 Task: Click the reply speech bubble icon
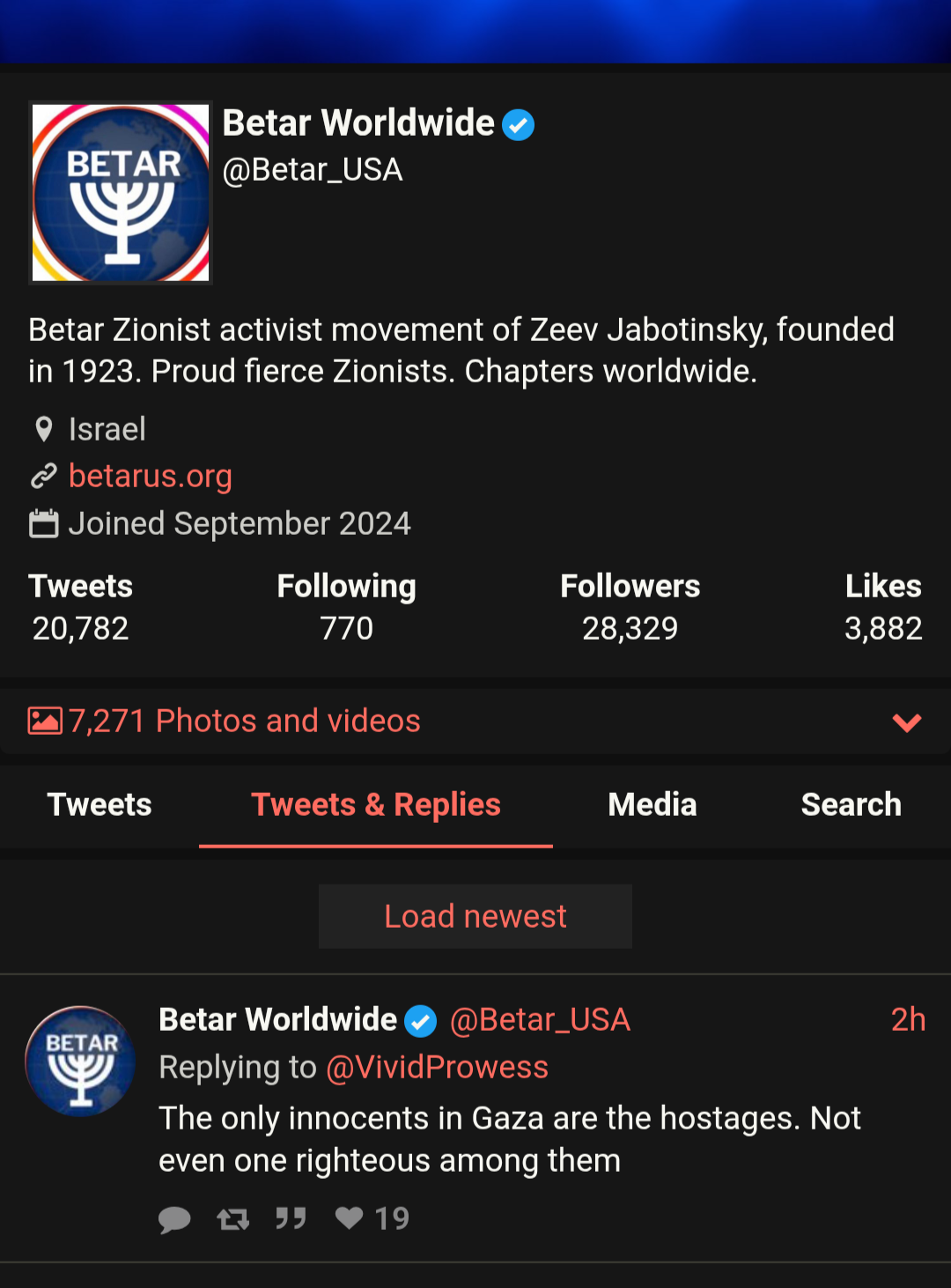coord(174,1219)
